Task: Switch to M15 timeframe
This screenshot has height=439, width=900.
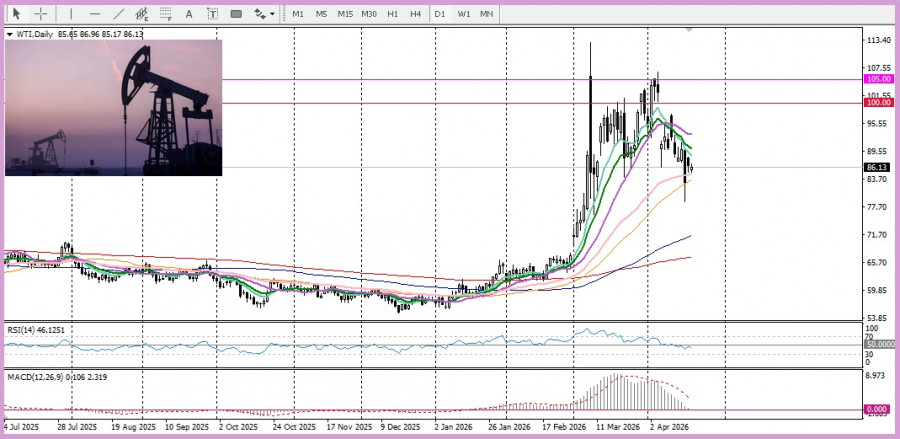Action: [345, 14]
